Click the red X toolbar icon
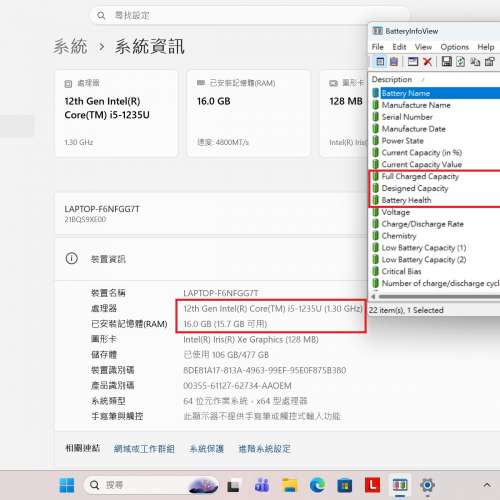This screenshot has height=500, width=500. pyautogui.click(x=427, y=62)
